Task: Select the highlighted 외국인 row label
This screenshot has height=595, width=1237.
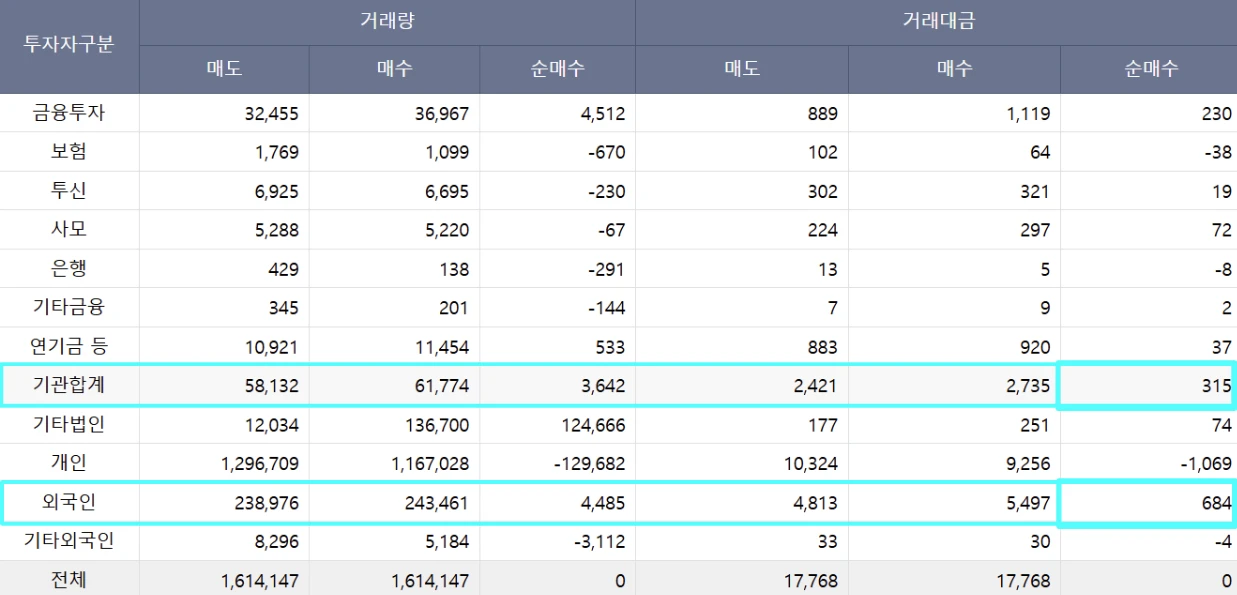Action: (69, 503)
